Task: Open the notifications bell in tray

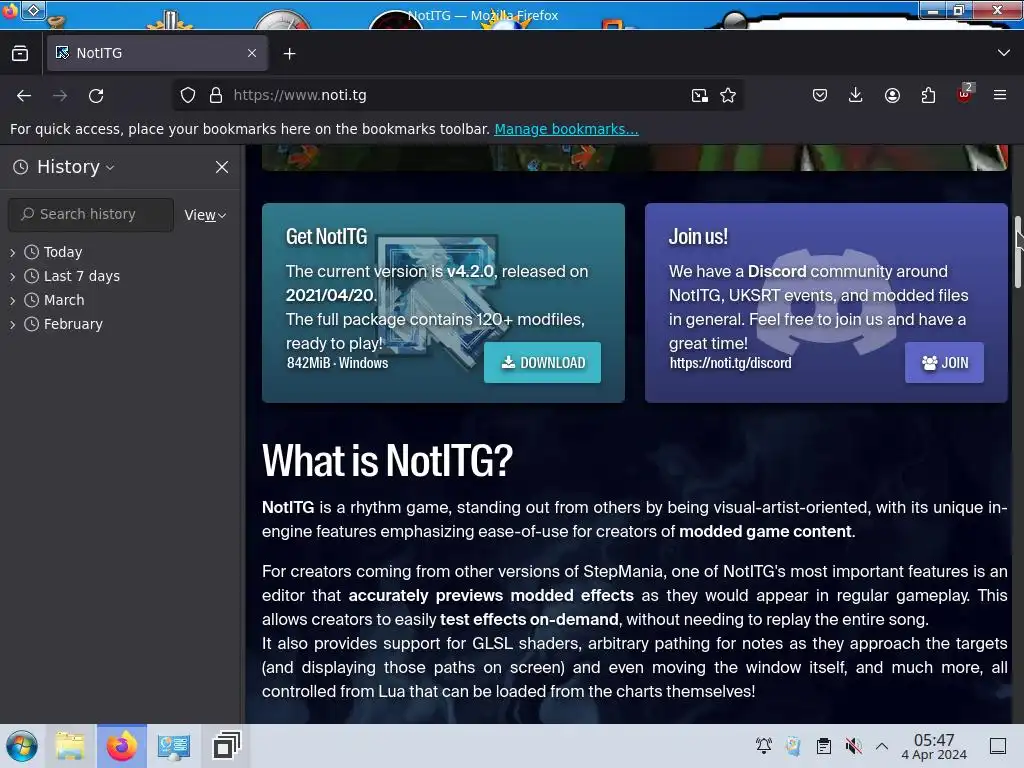Action: [x=763, y=745]
